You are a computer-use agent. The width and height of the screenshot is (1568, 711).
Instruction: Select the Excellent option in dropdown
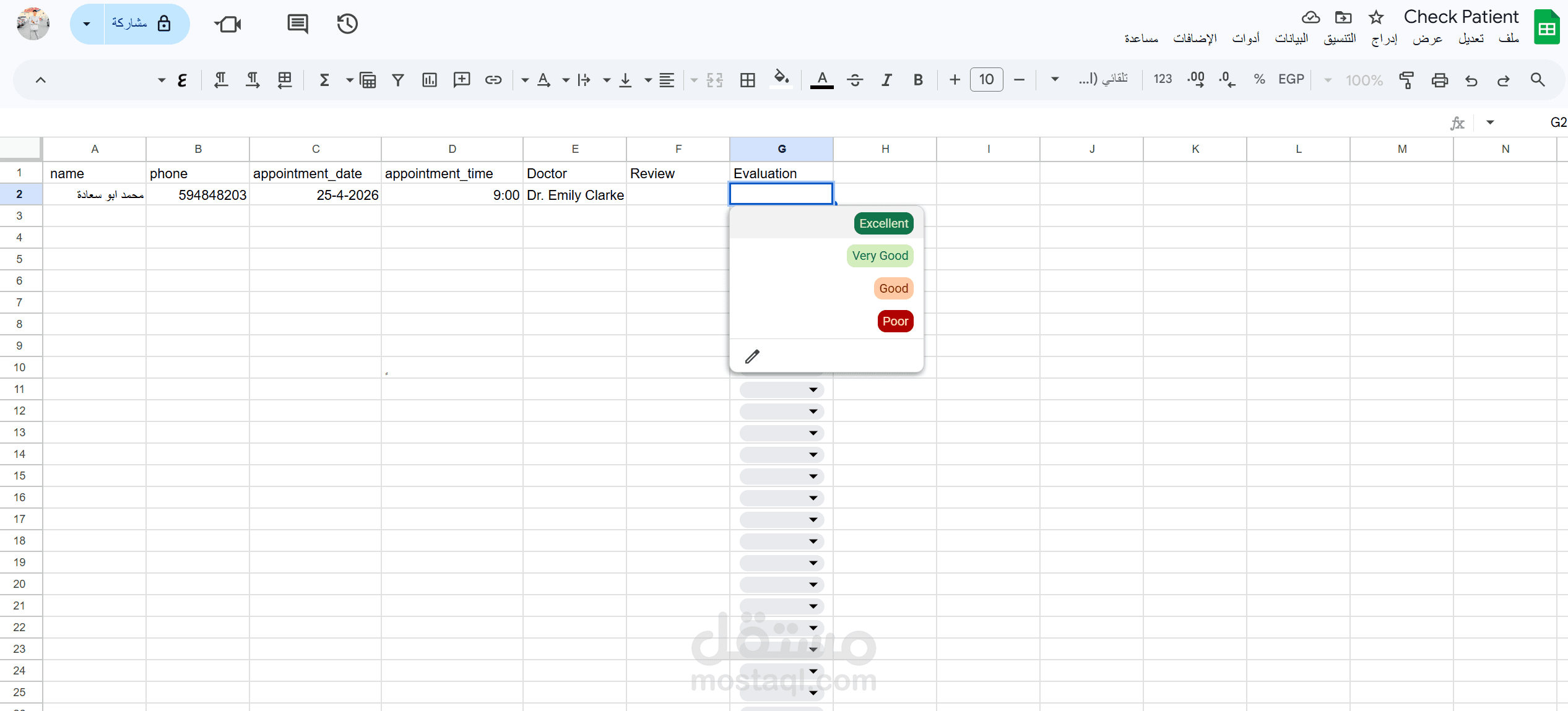click(883, 223)
